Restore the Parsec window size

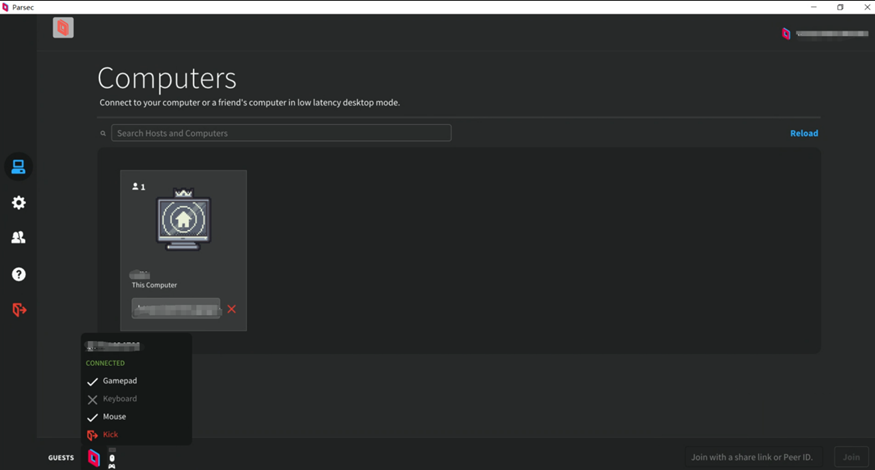click(x=840, y=7)
